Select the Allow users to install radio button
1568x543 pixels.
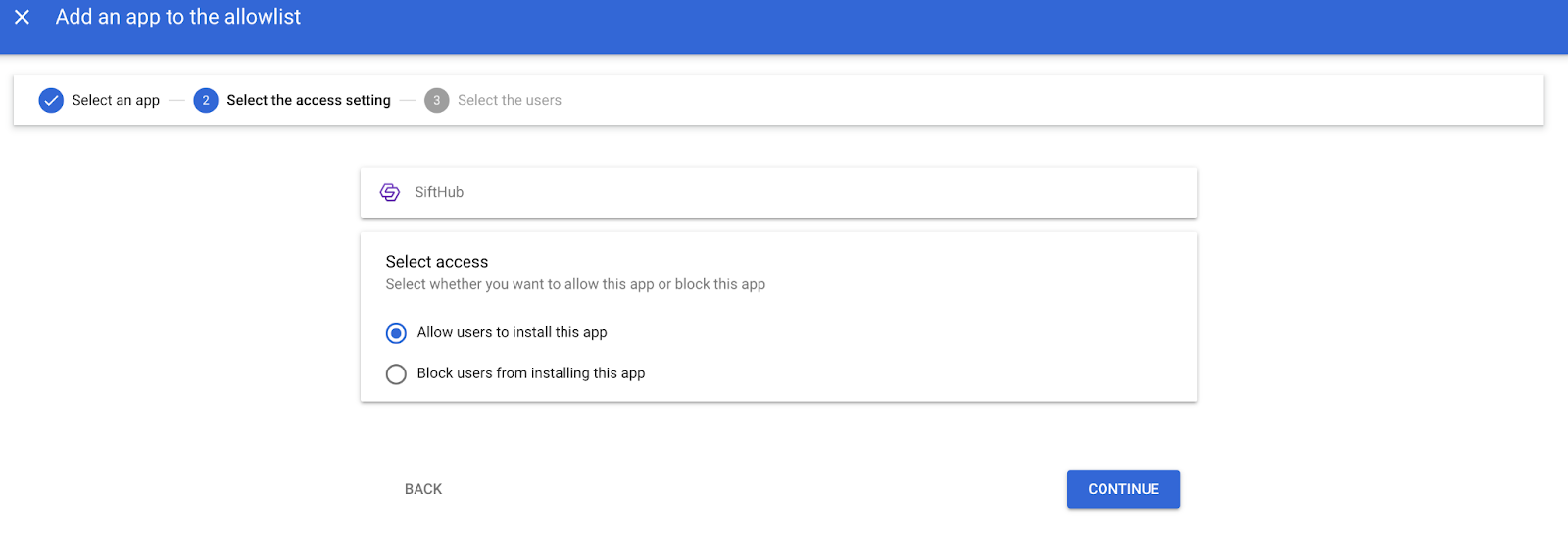(x=396, y=333)
